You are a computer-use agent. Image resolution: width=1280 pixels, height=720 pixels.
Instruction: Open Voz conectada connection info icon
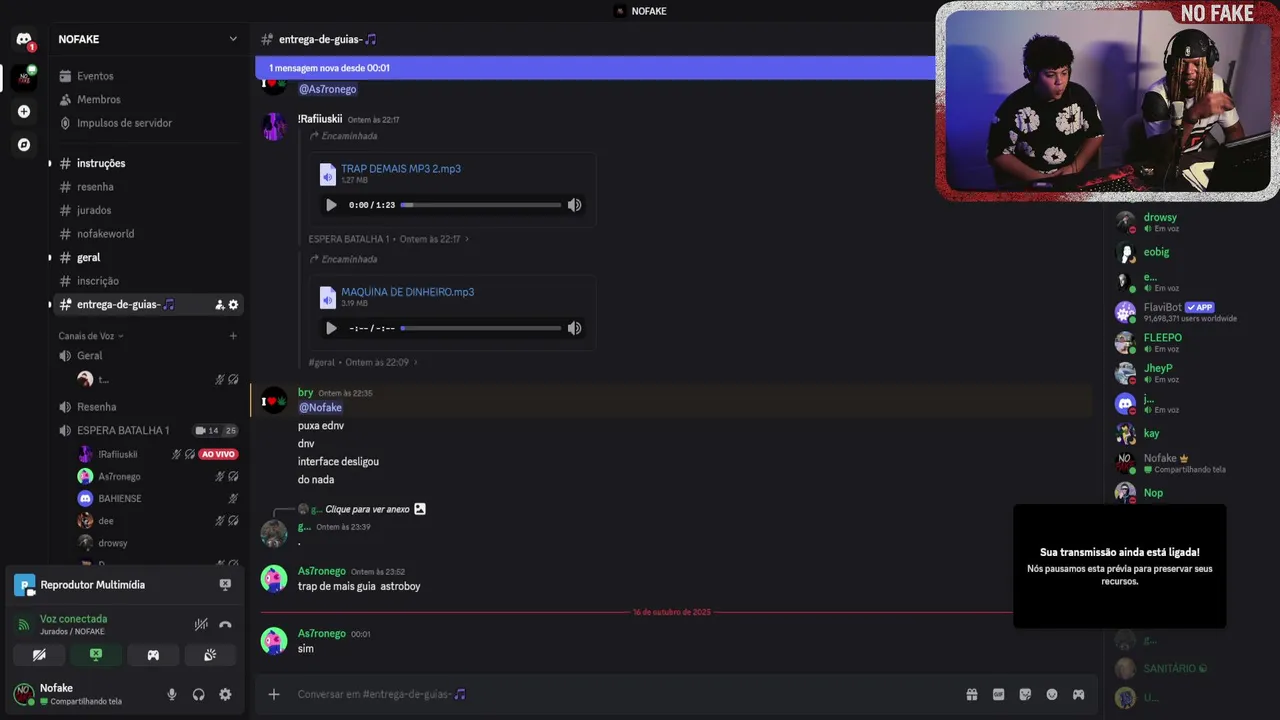tap(24, 625)
